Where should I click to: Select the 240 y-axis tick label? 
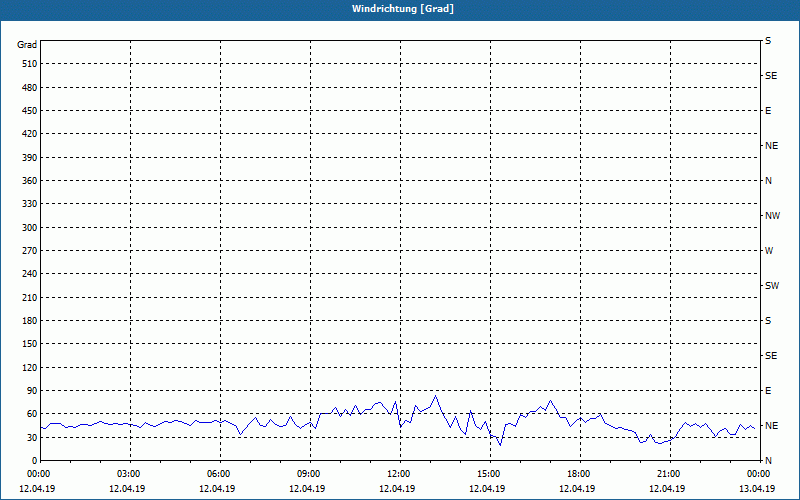click(x=28, y=274)
